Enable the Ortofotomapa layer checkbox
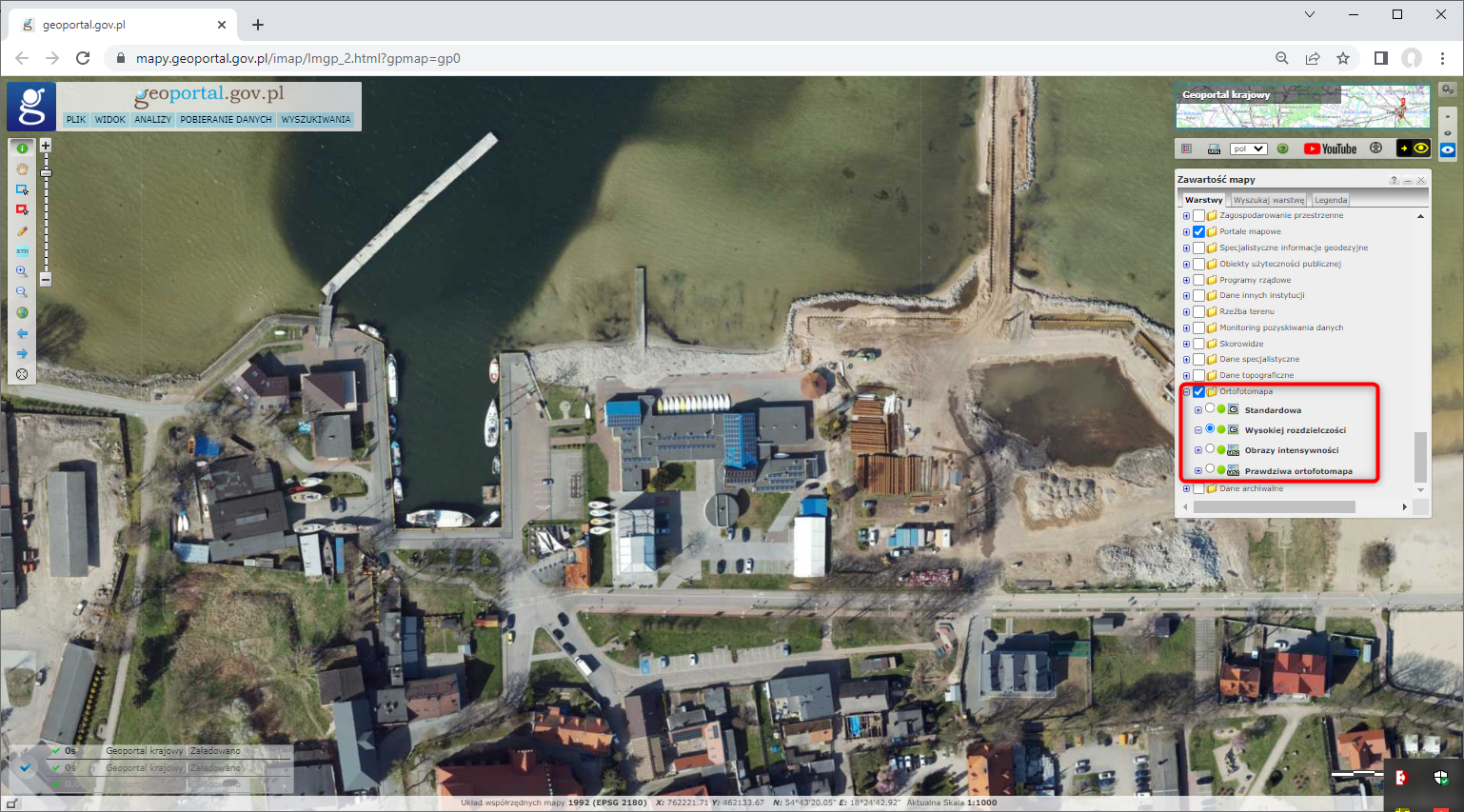The image size is (1464, 812). [1198, 391]
